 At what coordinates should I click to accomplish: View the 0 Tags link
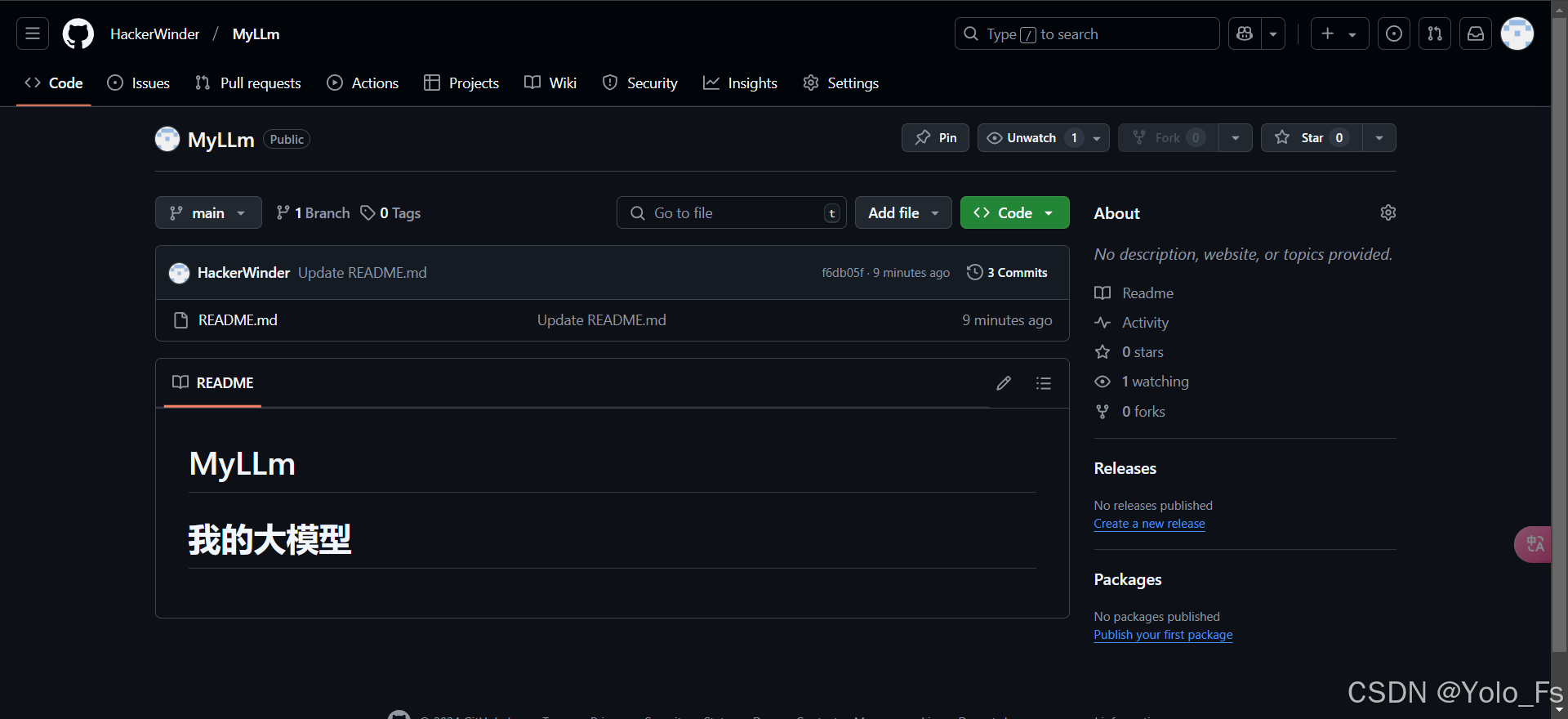[390, 212]
